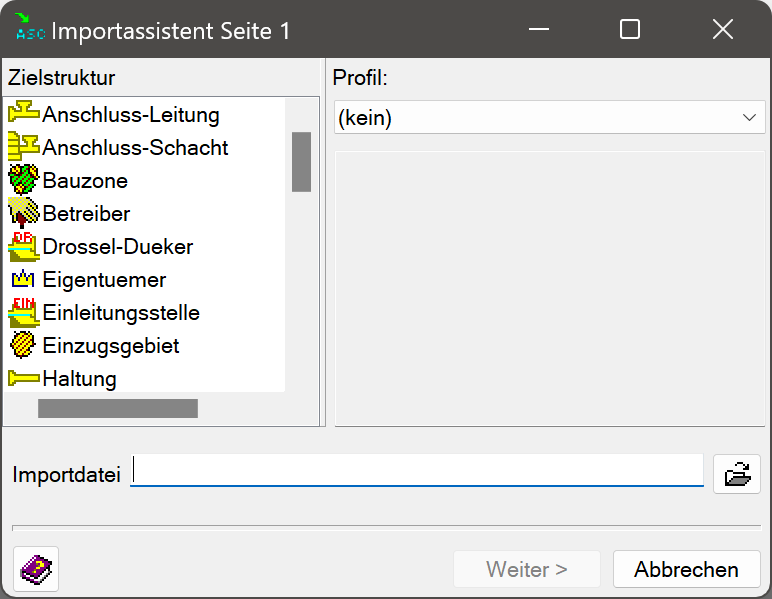This screenshot has width=772, height=599.
Task: Click the Betreiber icon
Action: (x=24, y=213)
